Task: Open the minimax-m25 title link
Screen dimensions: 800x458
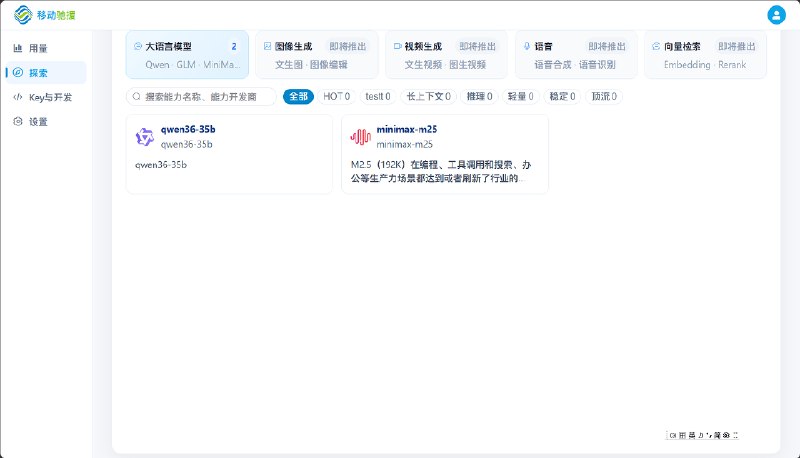Action: coord(407,130)
